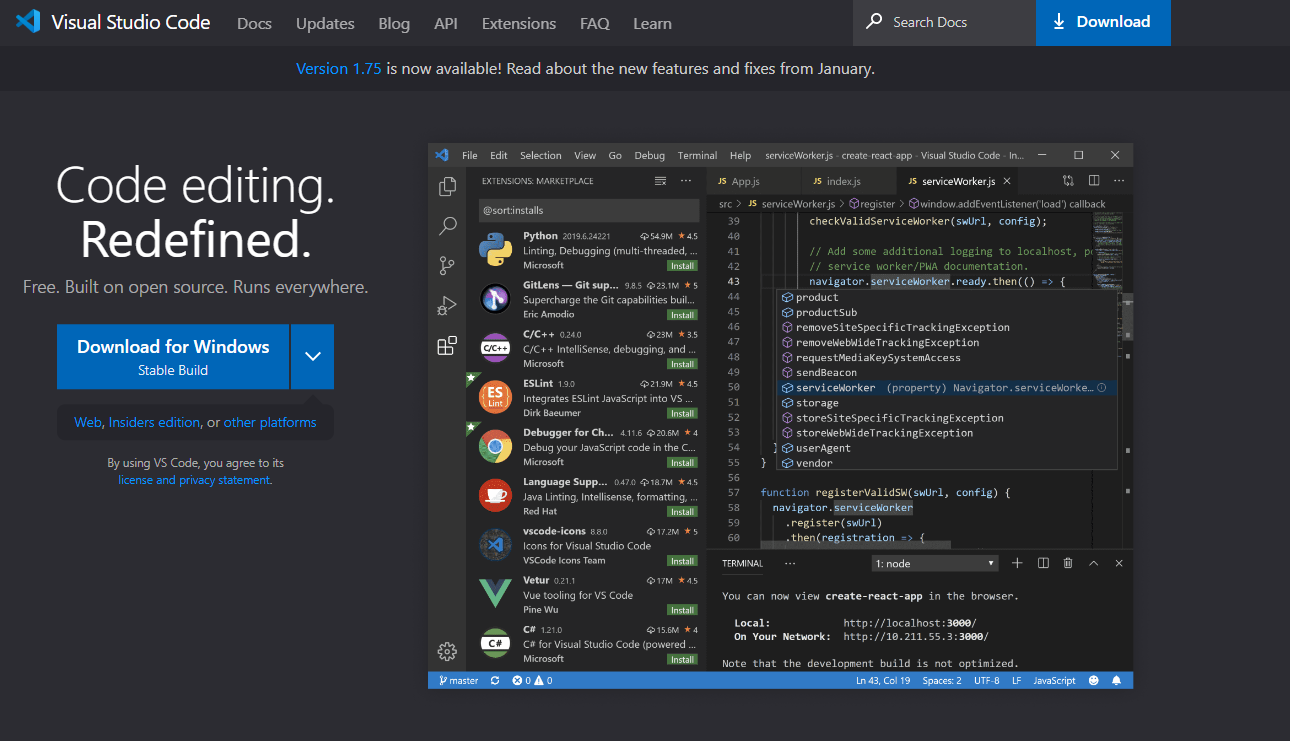Click the master branch in status bar

(x=457, y=680)
